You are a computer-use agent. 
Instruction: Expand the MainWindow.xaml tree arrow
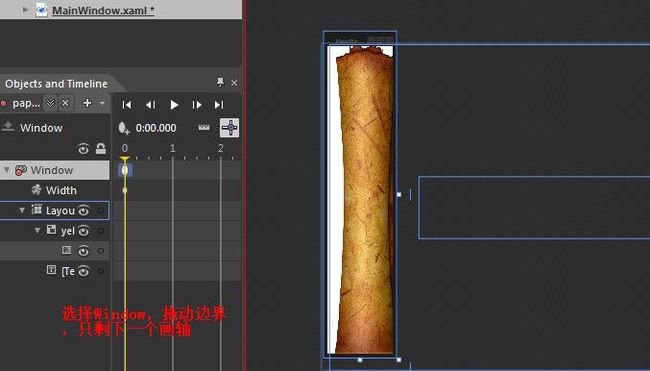pyautogui.click(x=25, y=9)
